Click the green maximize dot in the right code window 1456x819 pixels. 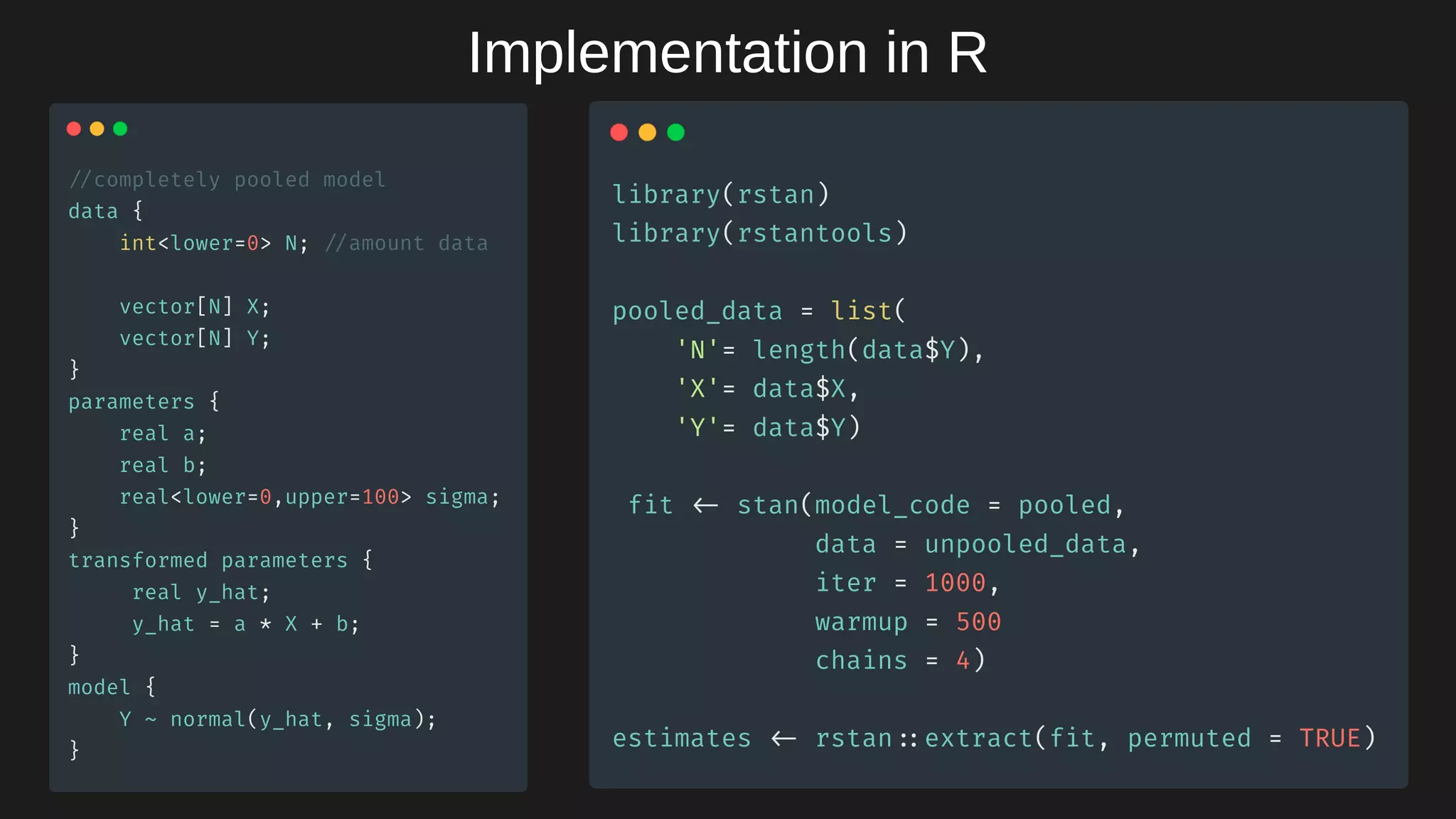(676, 132)
